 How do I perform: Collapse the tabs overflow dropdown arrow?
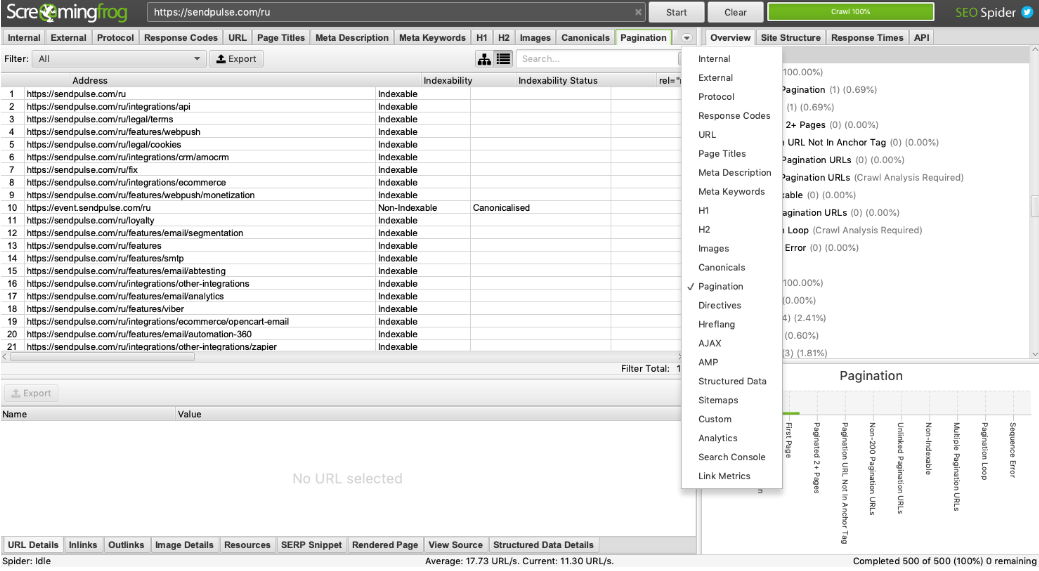686,38
